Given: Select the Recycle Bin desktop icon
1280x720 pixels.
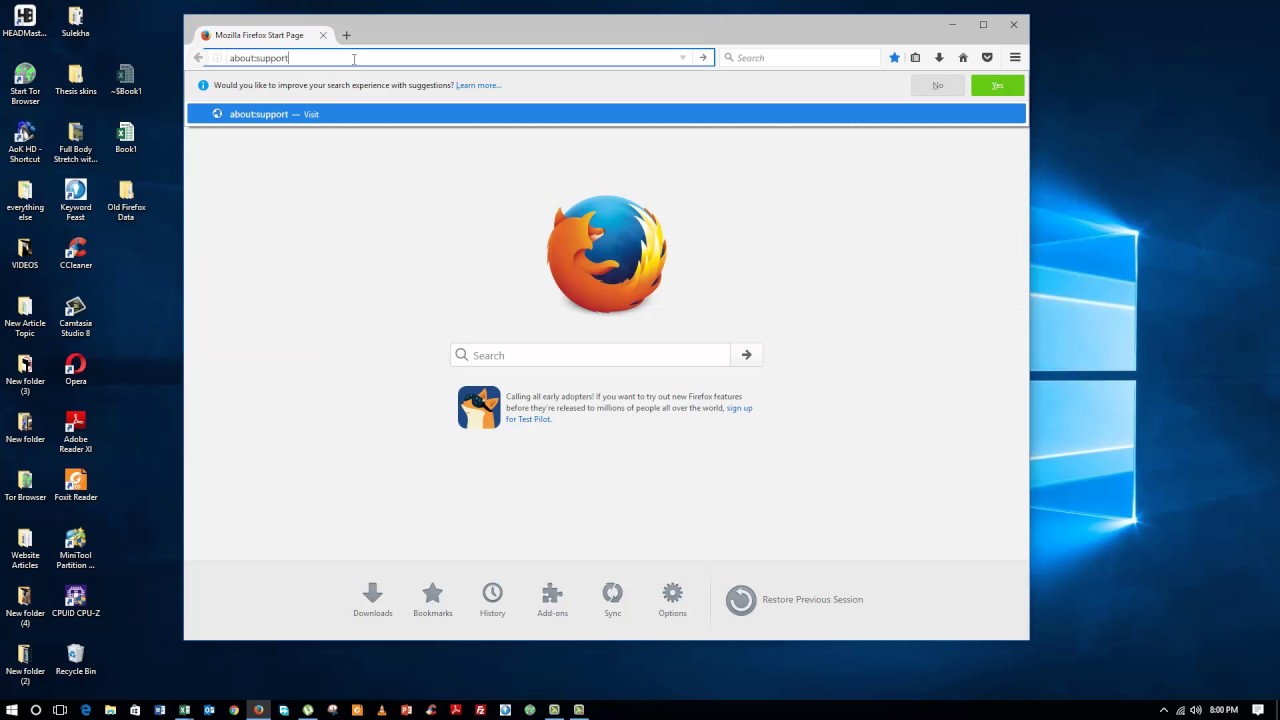Looking at the screenshot, I should pyautogui.click(x=76, y=659).
